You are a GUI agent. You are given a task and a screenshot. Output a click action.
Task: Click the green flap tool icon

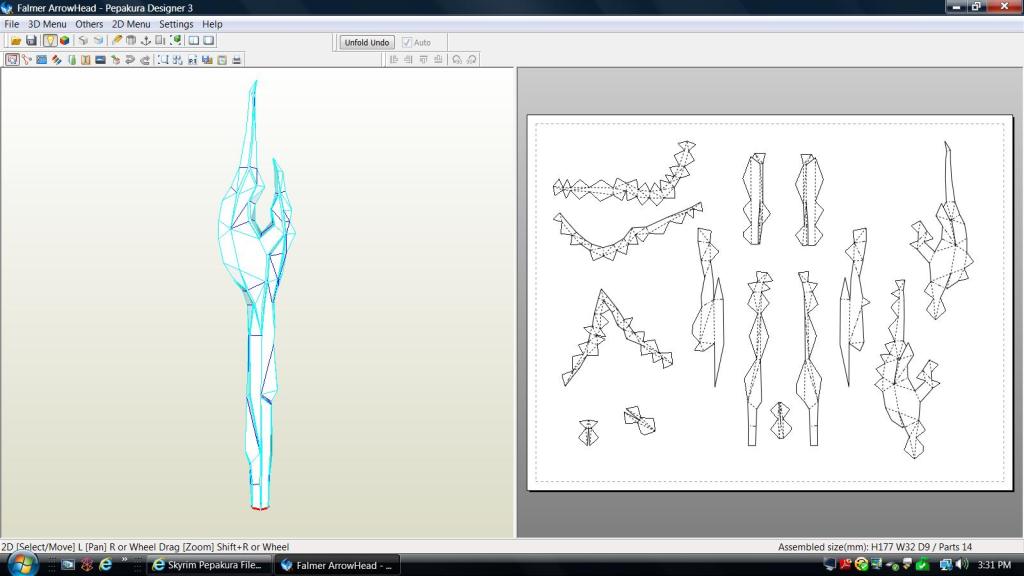click(x=72, y=60)
